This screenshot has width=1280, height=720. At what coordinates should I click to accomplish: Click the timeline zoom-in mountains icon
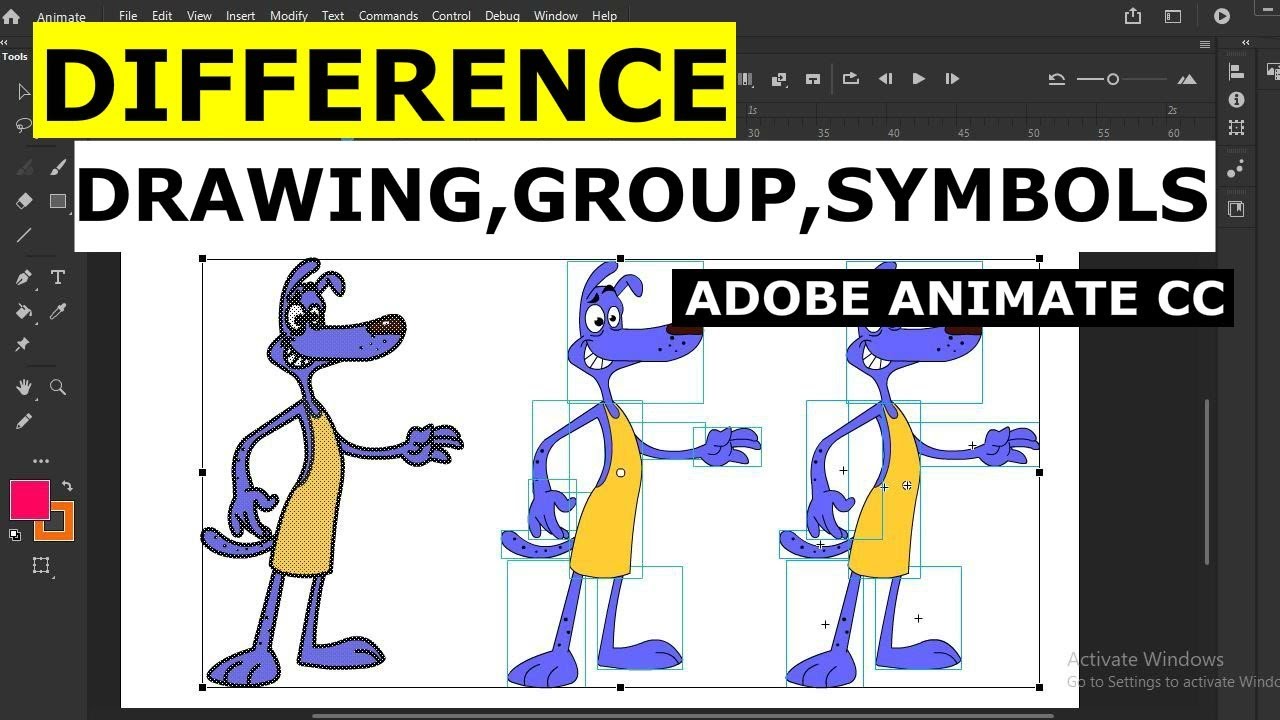click(1187, 79)
